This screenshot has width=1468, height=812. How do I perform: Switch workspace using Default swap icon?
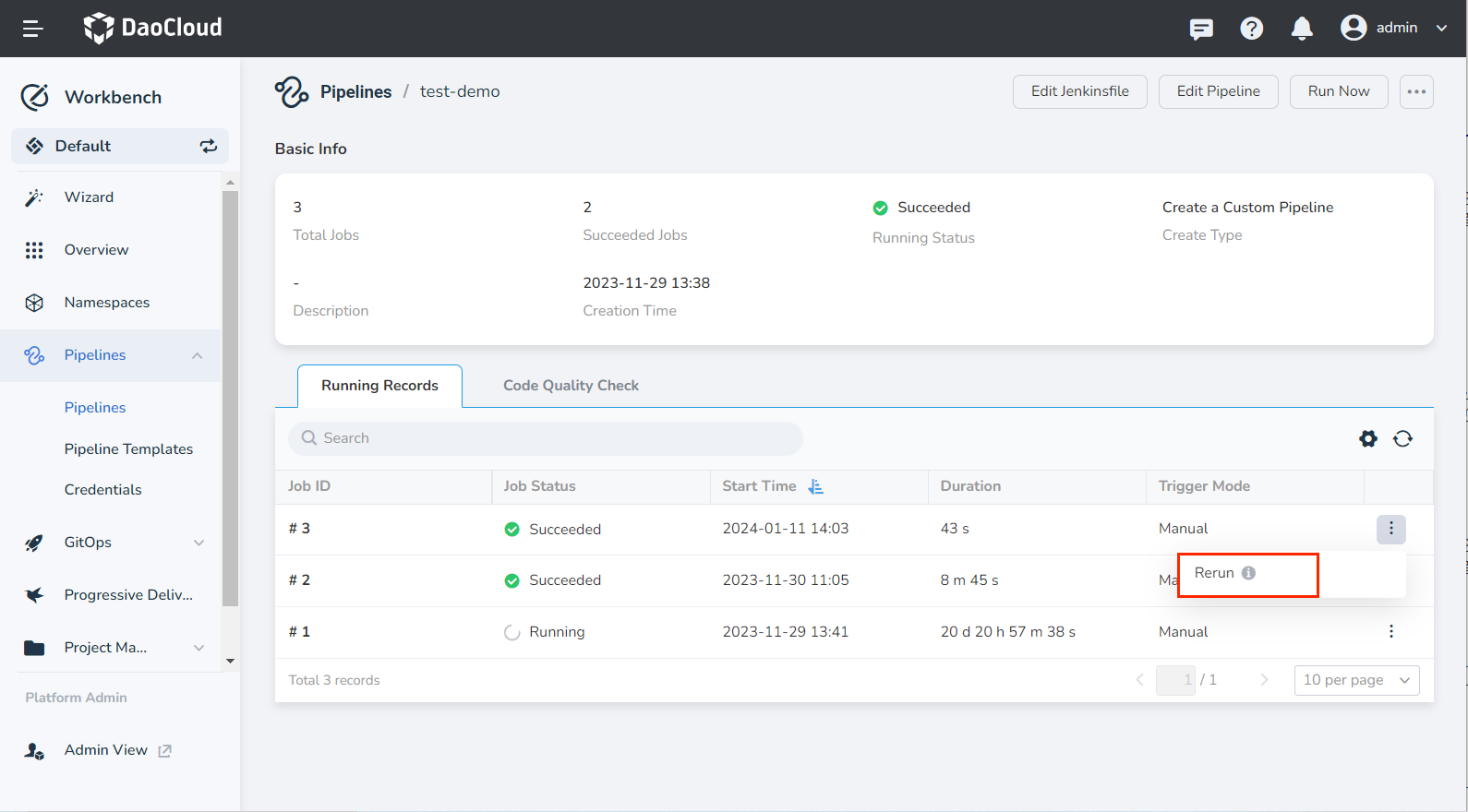tap(209, 146)
